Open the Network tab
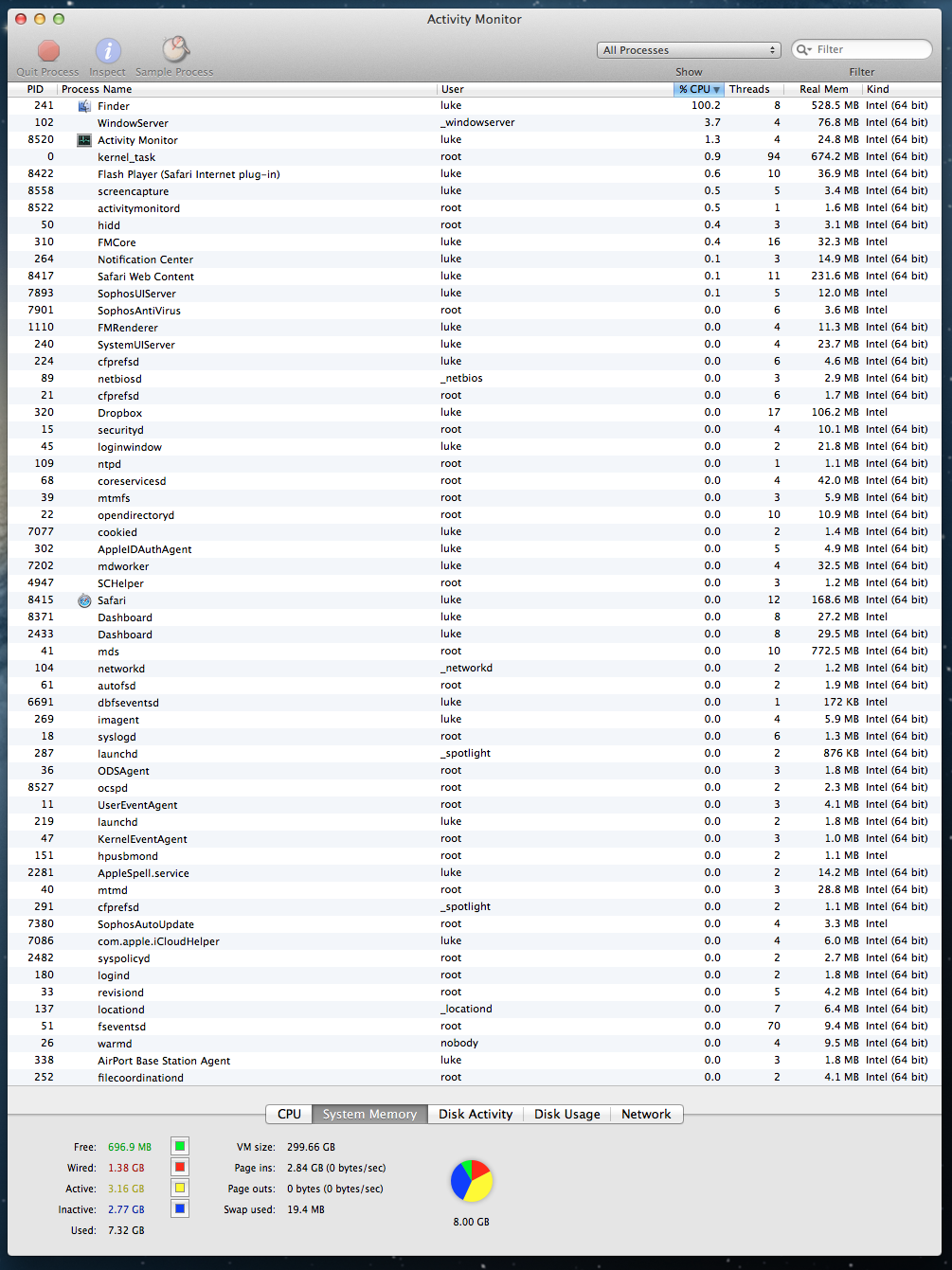Viewport: 952px width, 1270px height. pyautogui.click(x=646, y=1114)
